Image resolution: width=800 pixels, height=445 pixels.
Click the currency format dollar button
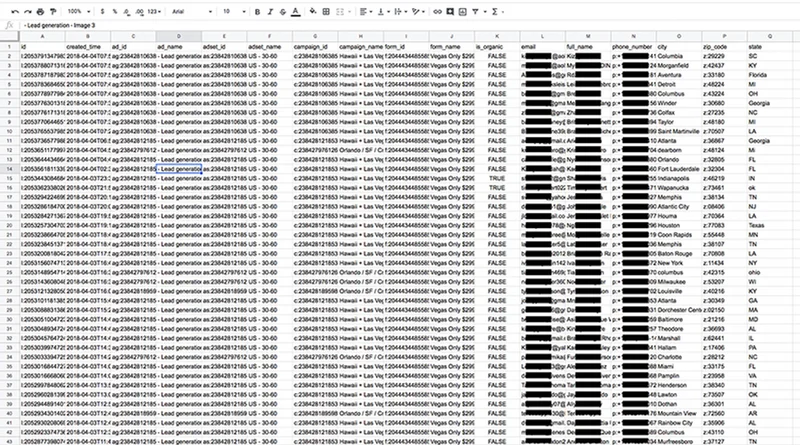point(103,12)
